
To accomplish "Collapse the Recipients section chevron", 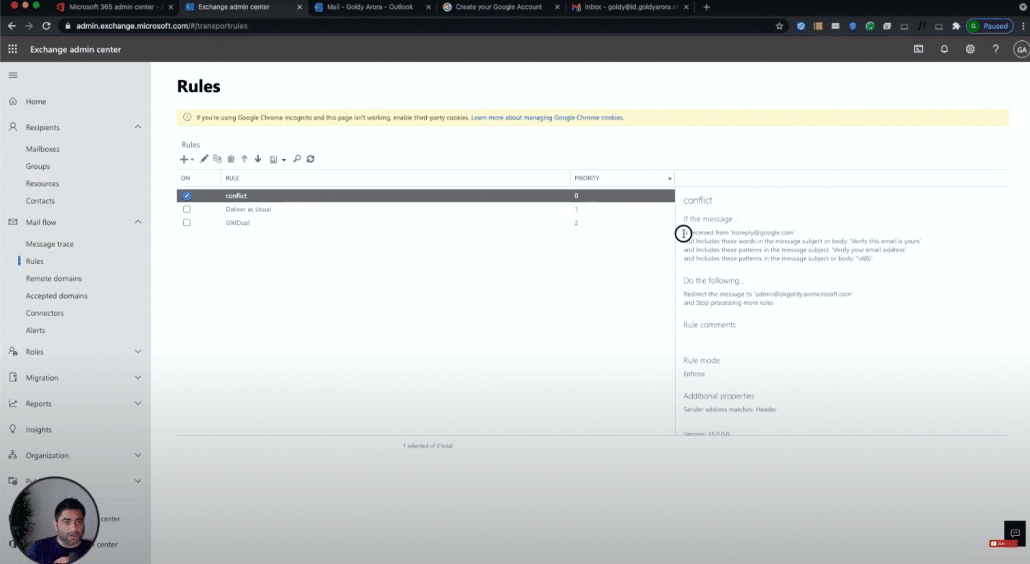I will 138,127.
